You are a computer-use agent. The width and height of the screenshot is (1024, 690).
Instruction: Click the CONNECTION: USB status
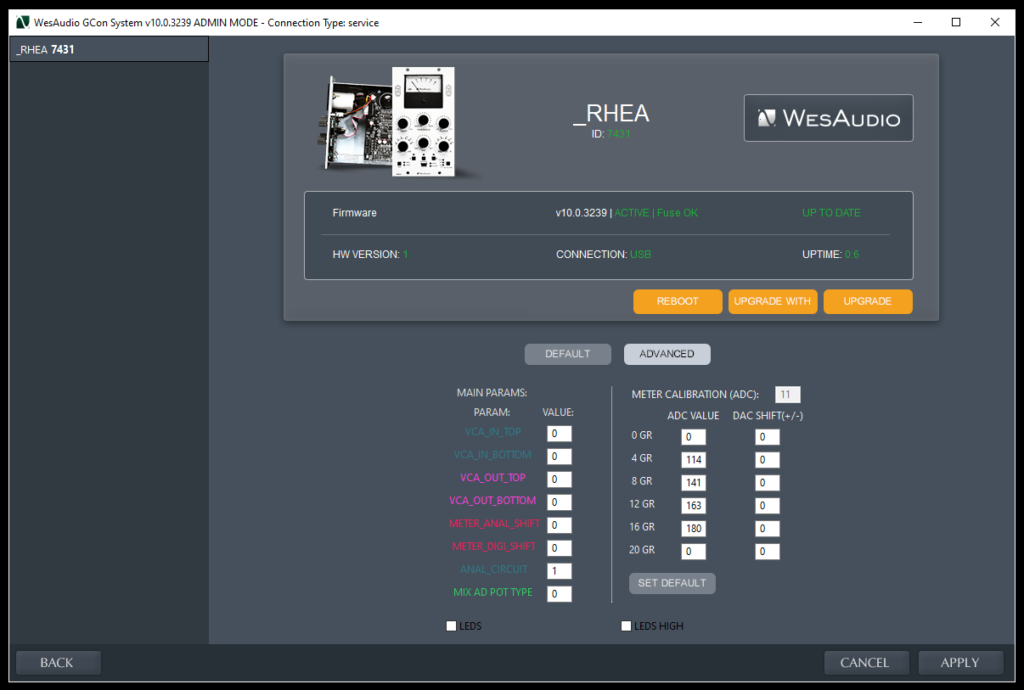coord(603,255)
